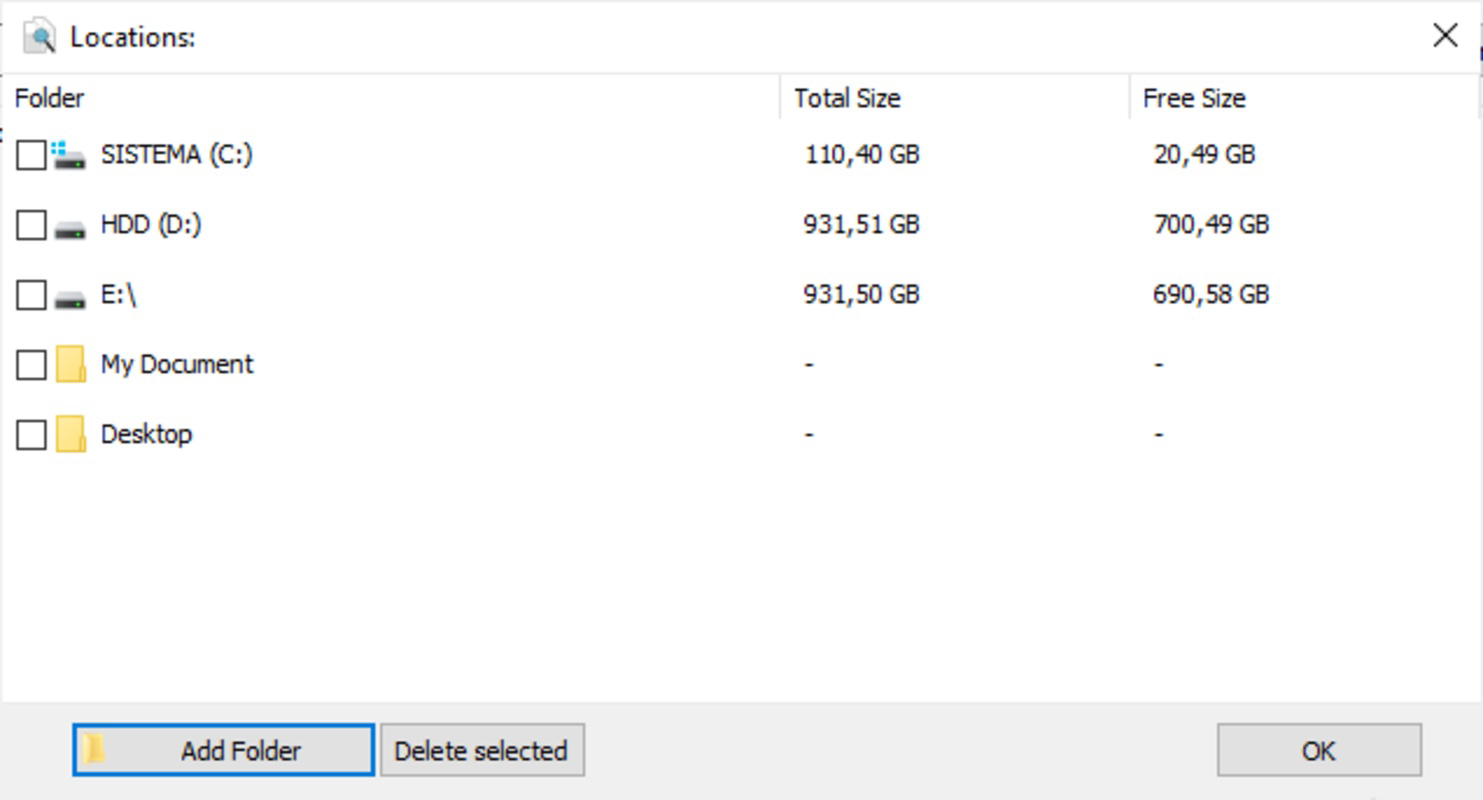Click the Locations magnifier icon in title bar

click(x=39, y=36)
